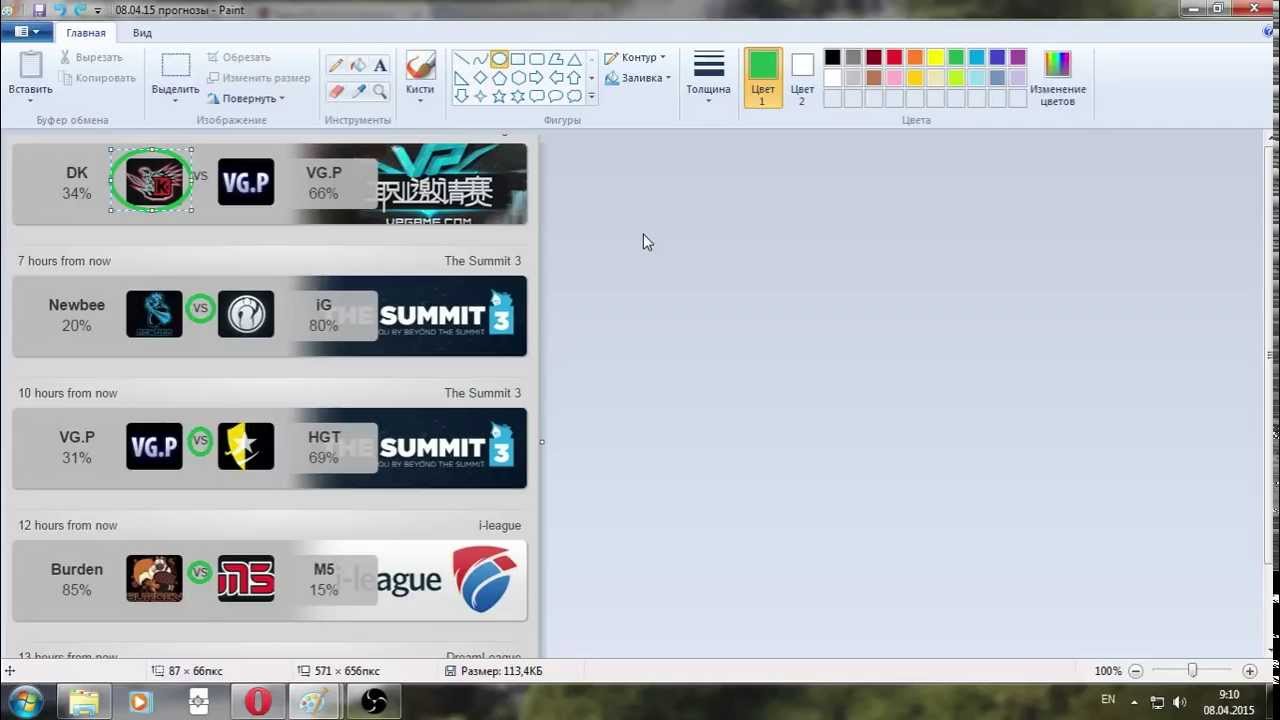
Task: Select the Pencil tool
Action: click(x=336, y=65)
